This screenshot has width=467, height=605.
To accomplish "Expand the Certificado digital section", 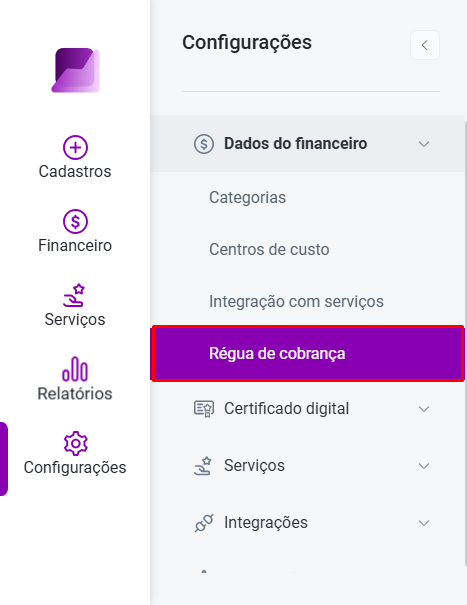I will pos(424,409).
